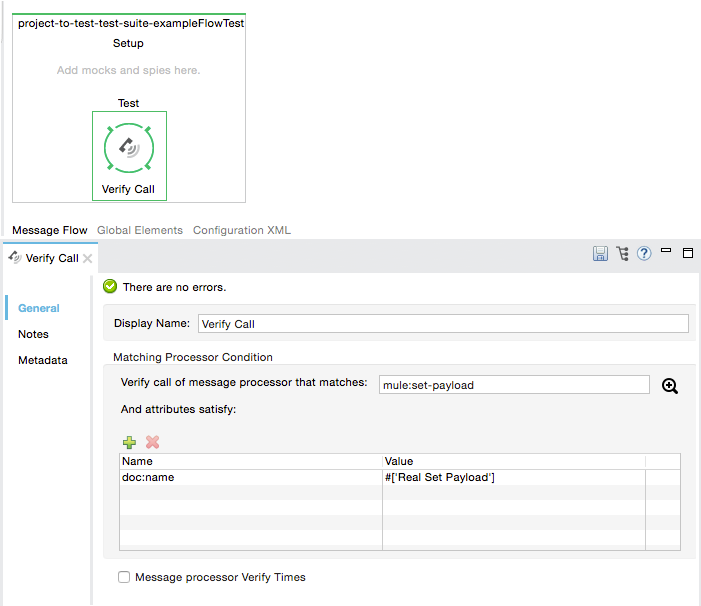The height and width of the screenshot is (606, 701).
Task: Select the Verify Call processor icon in the flow
Action: (x=129, y=148)
